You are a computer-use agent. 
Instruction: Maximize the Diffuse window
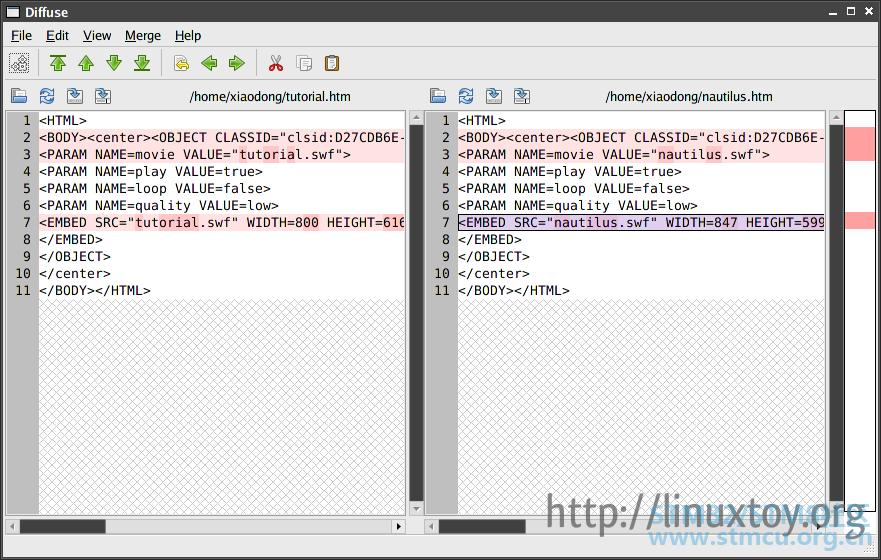(x=851, y=11)
